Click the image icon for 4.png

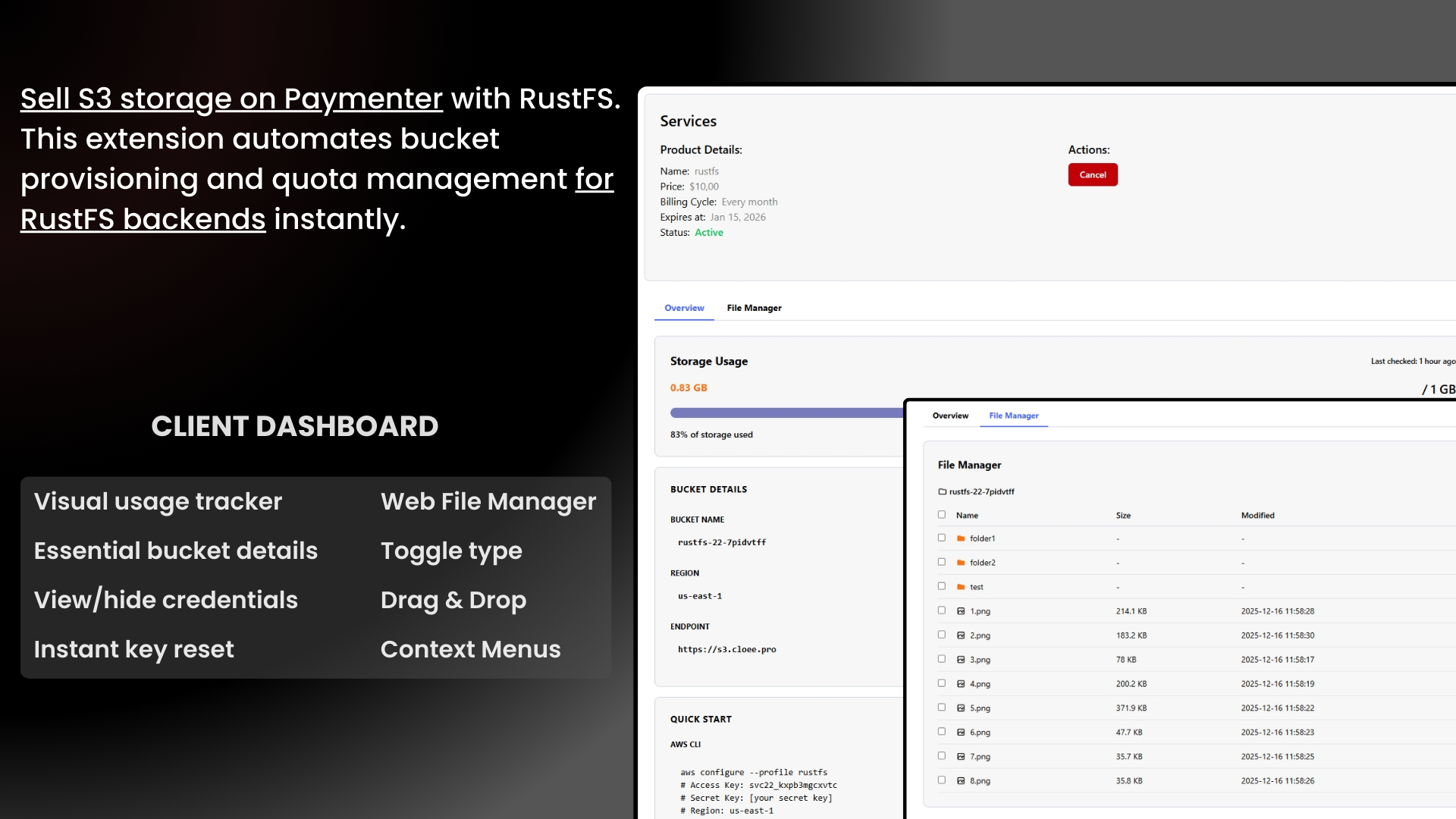click(961, 684)
